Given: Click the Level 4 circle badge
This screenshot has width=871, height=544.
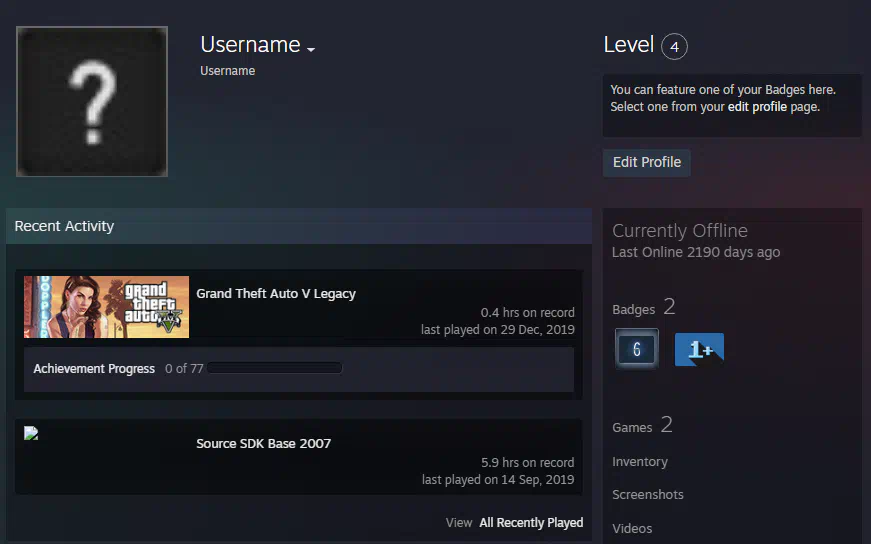Looking at the screenshot, I should click(x=674, y=47).
